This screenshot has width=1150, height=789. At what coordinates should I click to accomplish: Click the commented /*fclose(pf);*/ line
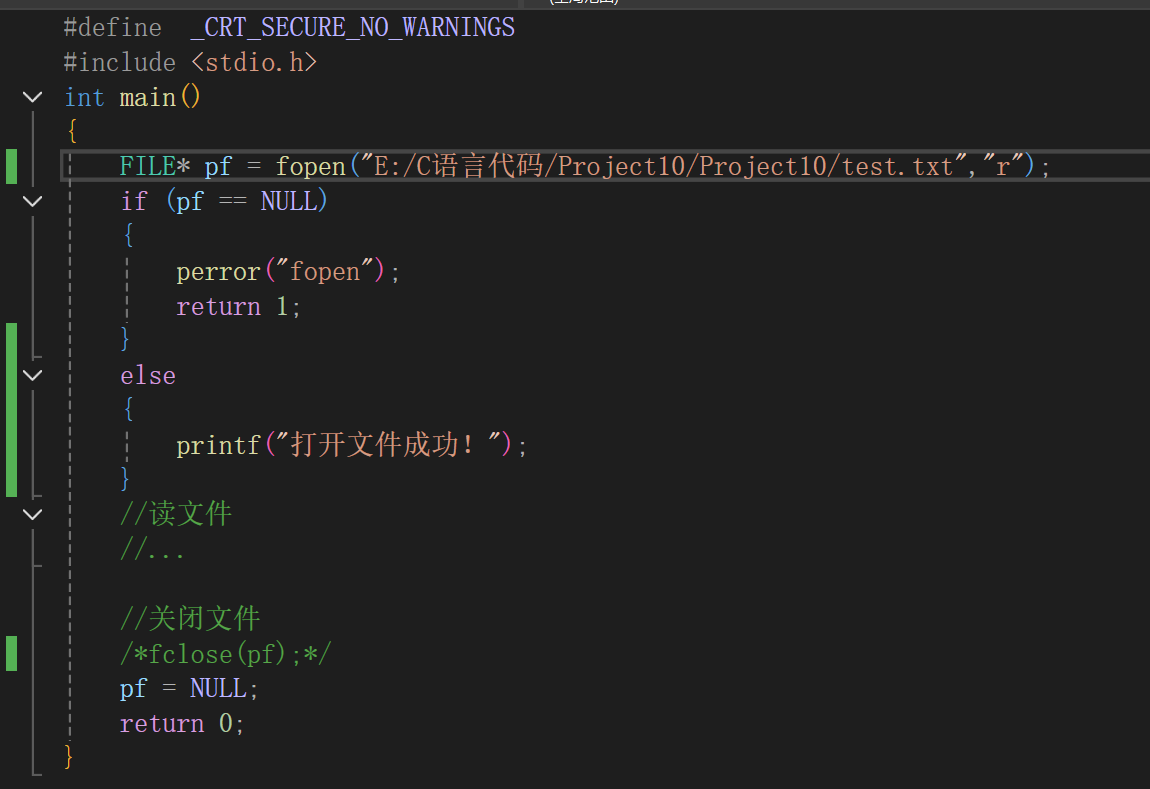pos(226,653)
